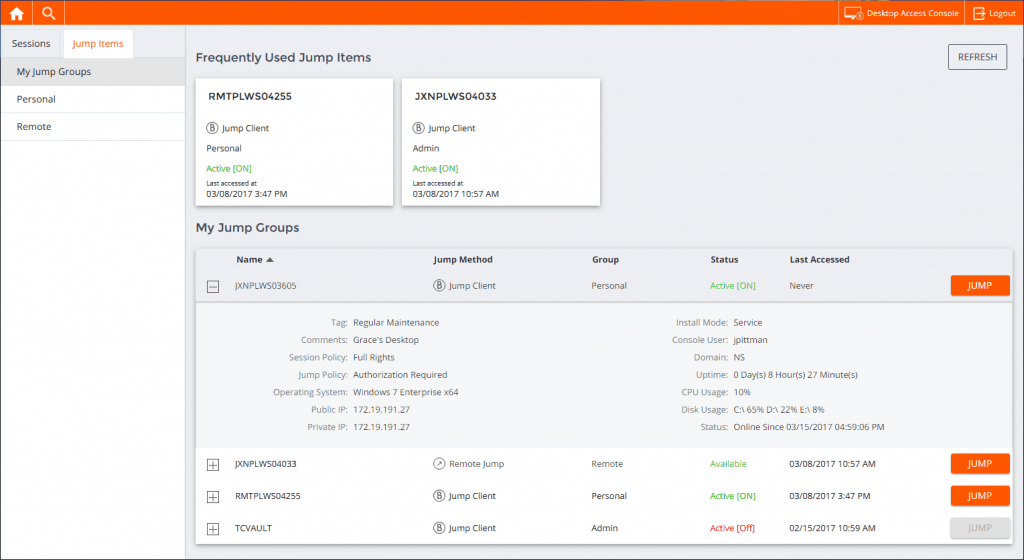Click the 'Authorization Required' jump policy value

coord(400,375)
